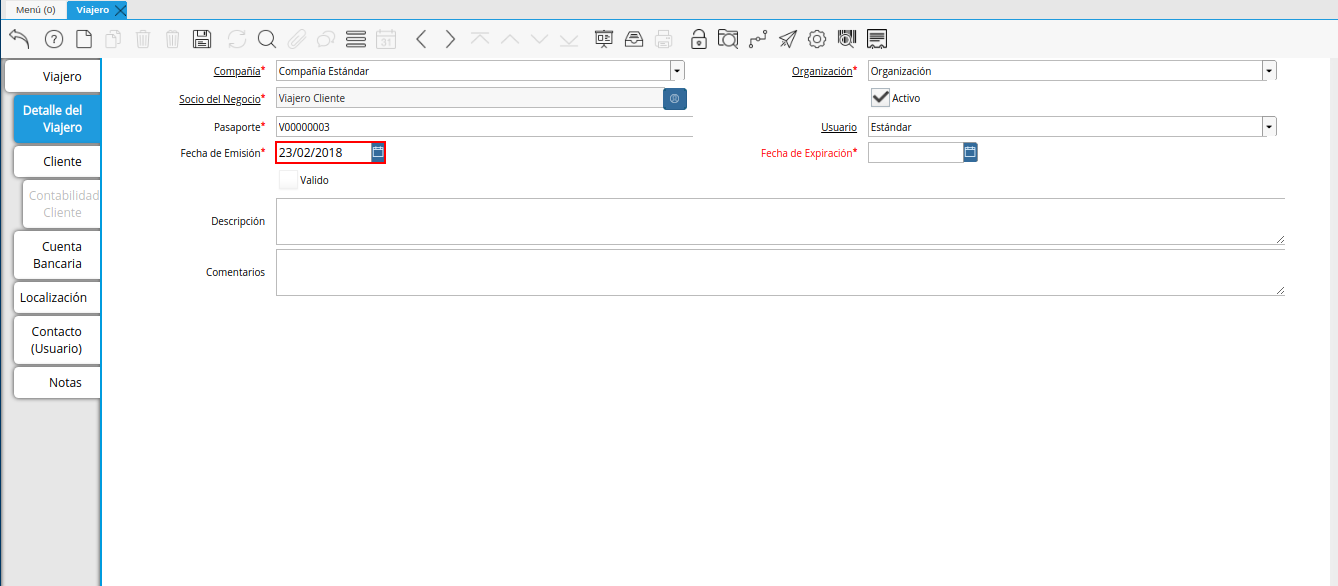This screenshot has height=586, width=1338.
Task: Click the Estándar user combo field
Action: click(1065, 127)
